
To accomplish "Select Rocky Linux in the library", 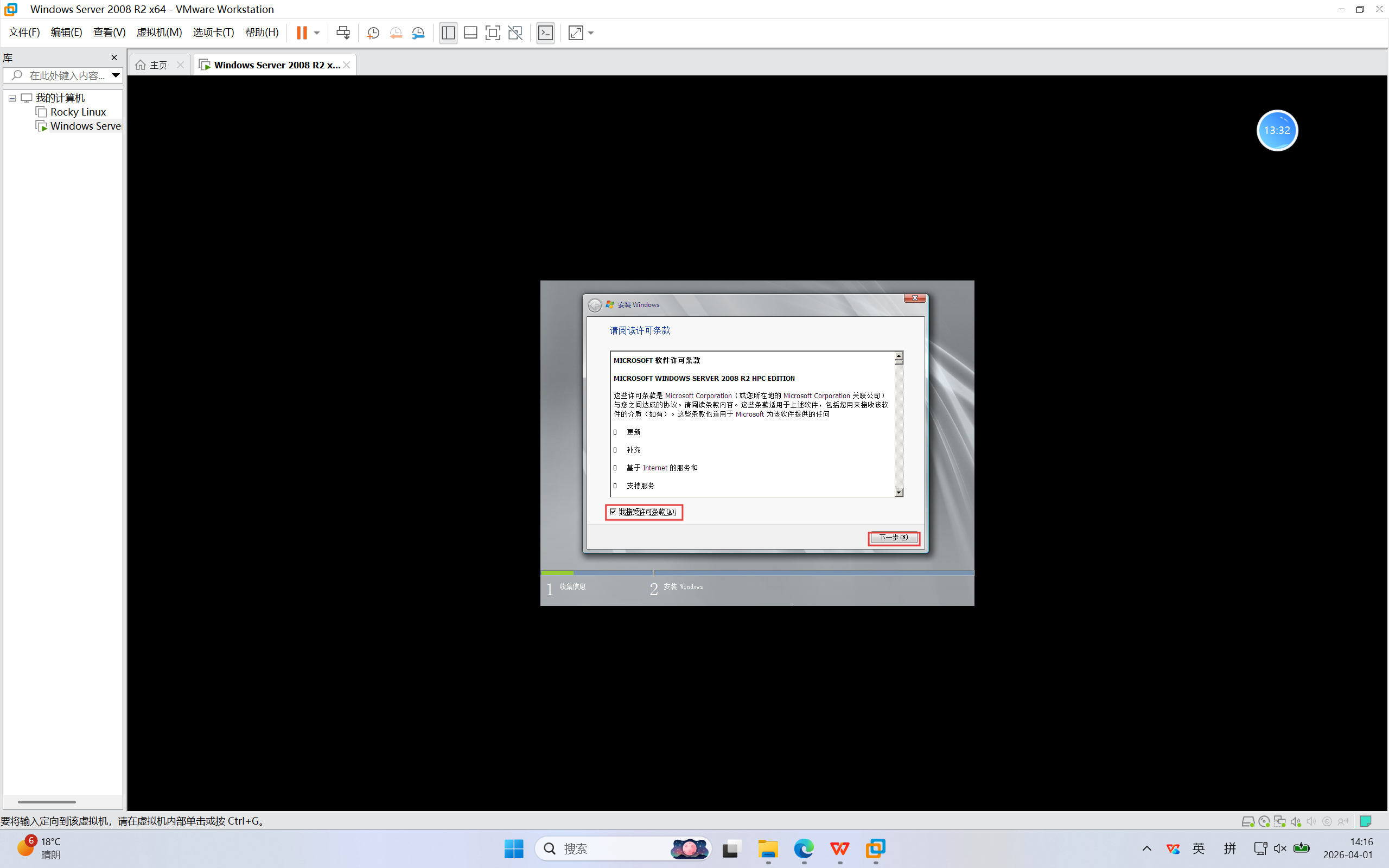I will pyautogui.click(x=78, y=112).
